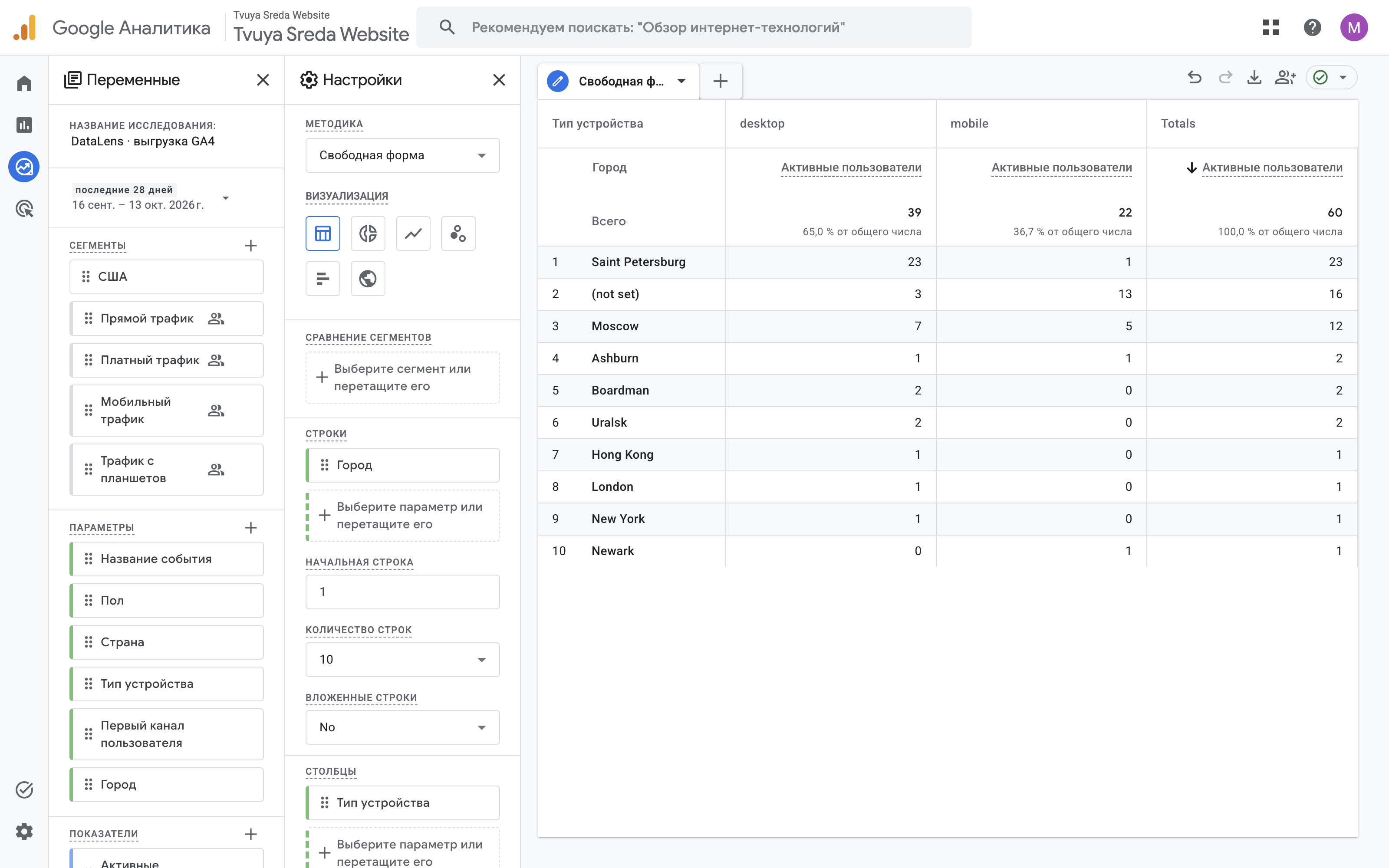This screenshot has width=1389, height=868.
Task: Open the nested rows dropdown showing No
Action: coord(402,727)
